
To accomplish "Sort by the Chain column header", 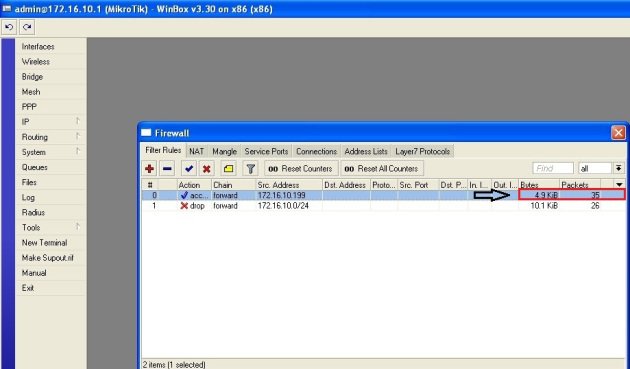I will point(233,185).
